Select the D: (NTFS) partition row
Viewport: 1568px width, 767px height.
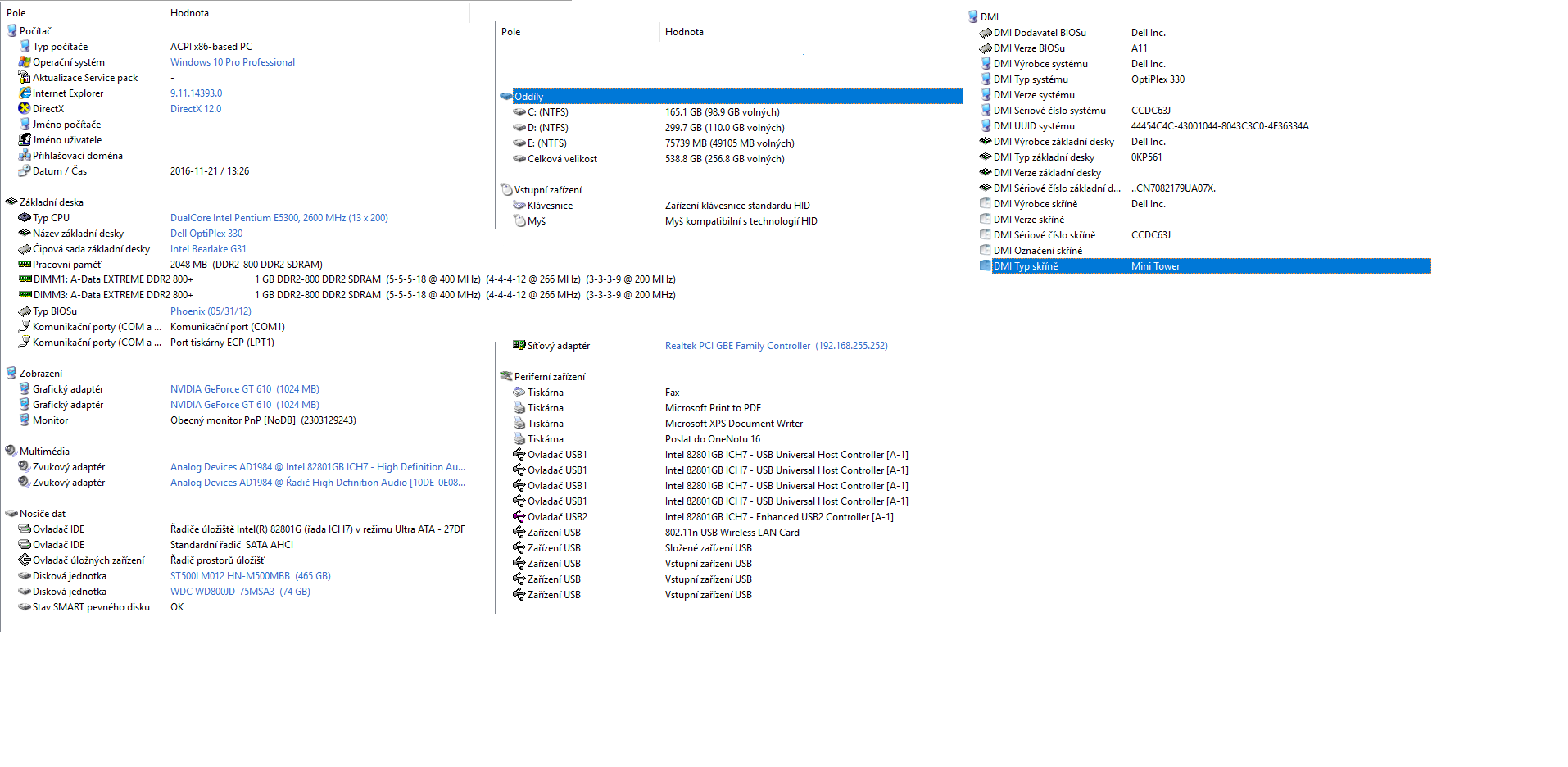(x=548, y=128)
